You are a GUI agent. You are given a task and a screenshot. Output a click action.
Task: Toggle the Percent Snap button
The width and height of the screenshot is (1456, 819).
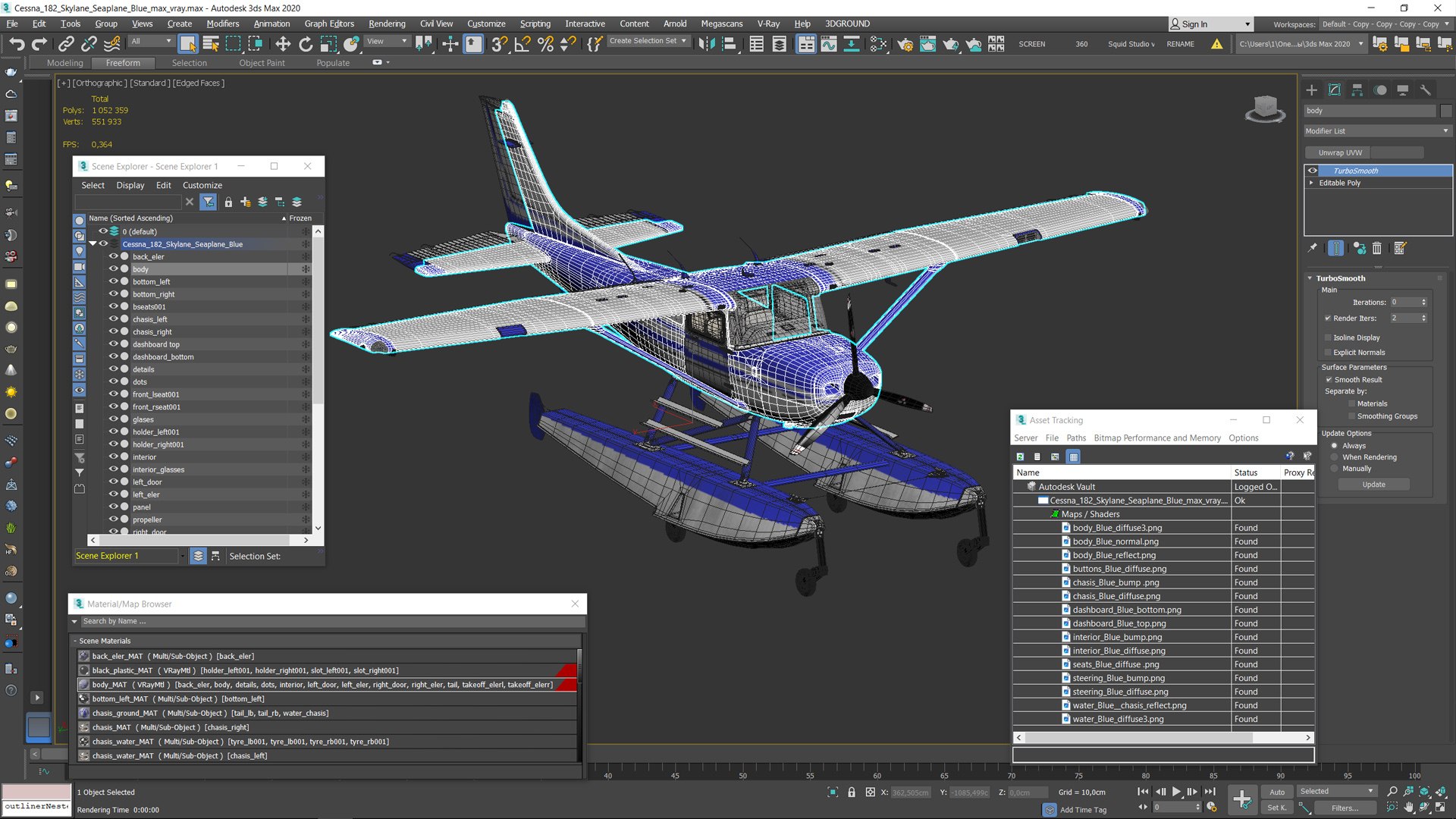pos(545,44)
